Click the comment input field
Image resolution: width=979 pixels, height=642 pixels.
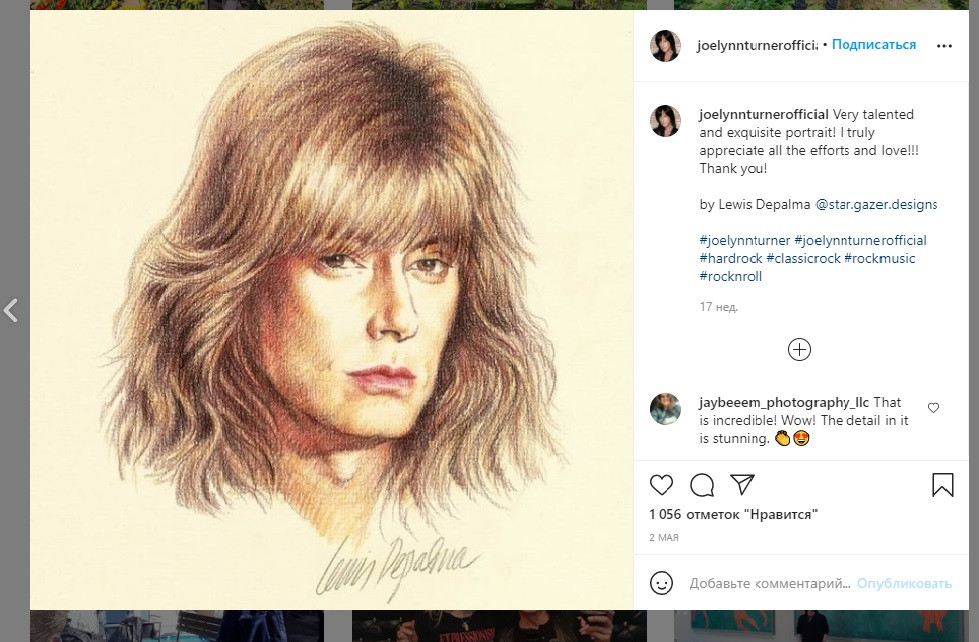coord(769,583)
